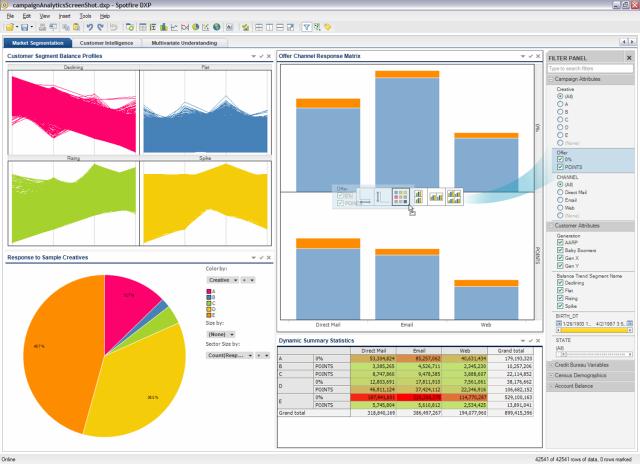Switch to Multivariate Understanding tab

pos(184,43)
